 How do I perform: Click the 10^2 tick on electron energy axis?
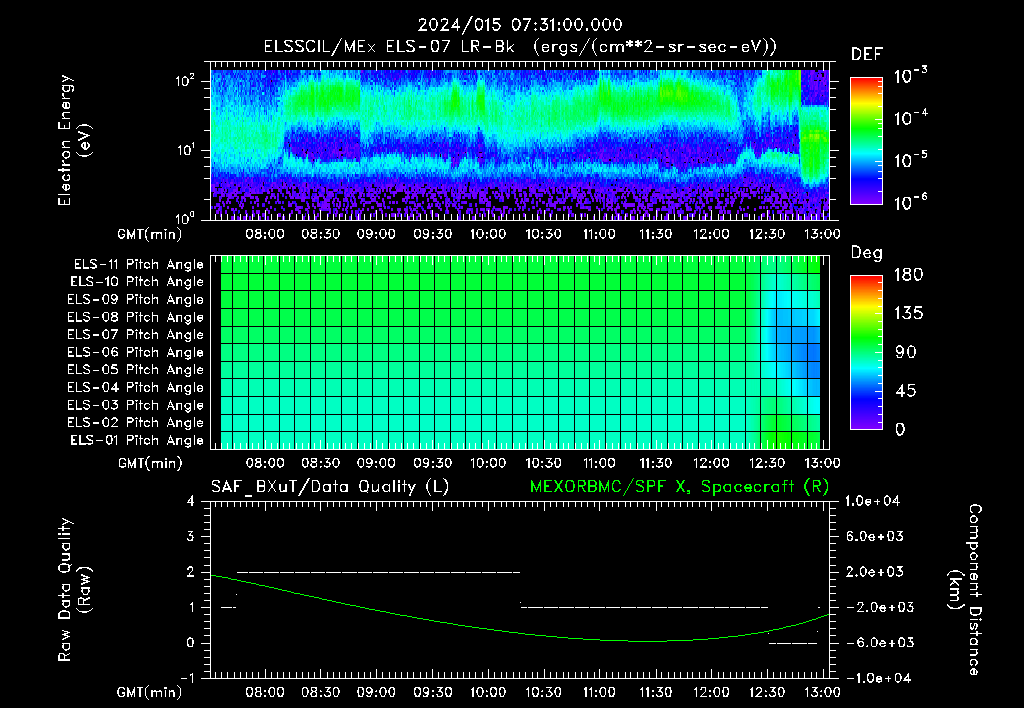coord(185,81)
